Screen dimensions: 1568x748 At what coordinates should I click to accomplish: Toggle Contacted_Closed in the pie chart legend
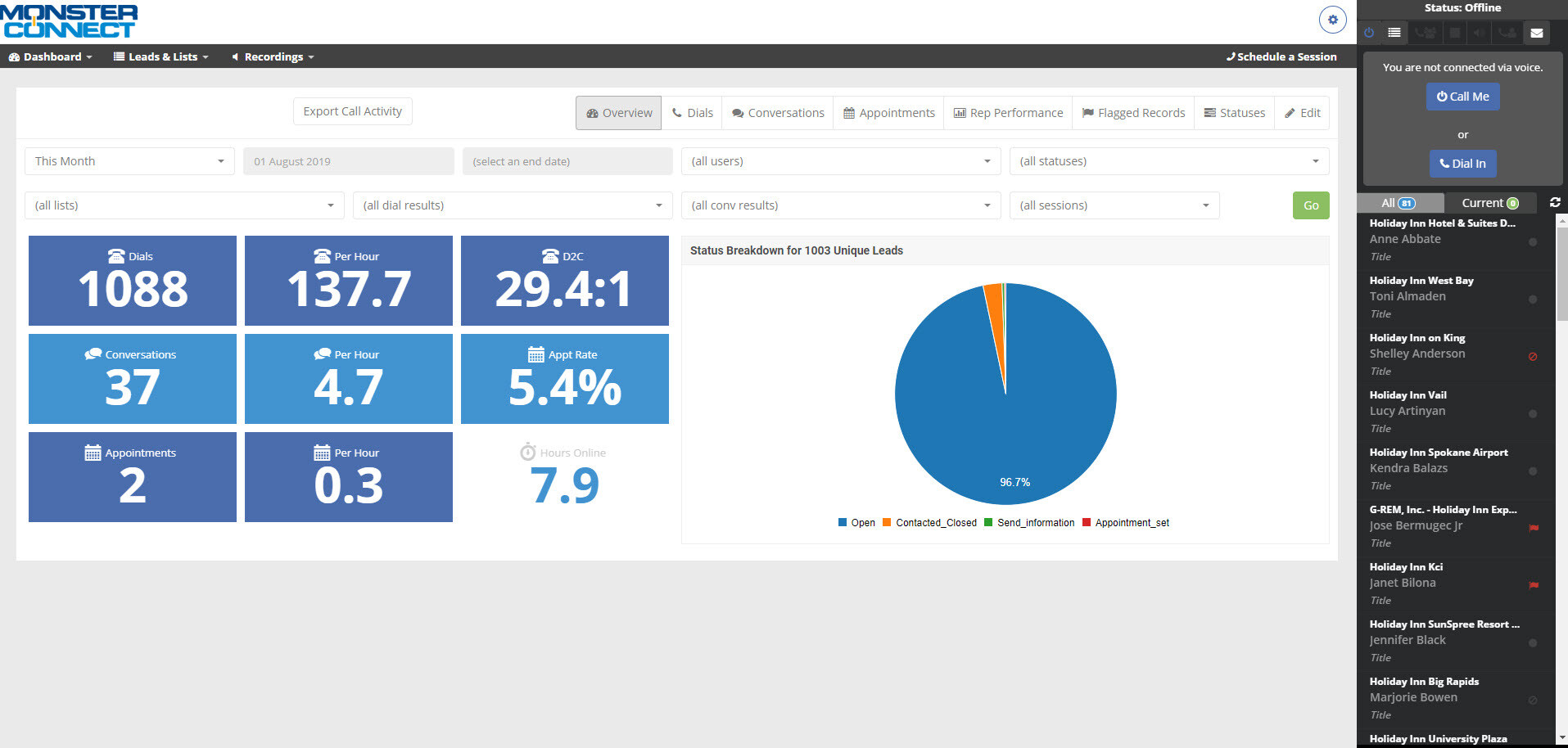929,523
